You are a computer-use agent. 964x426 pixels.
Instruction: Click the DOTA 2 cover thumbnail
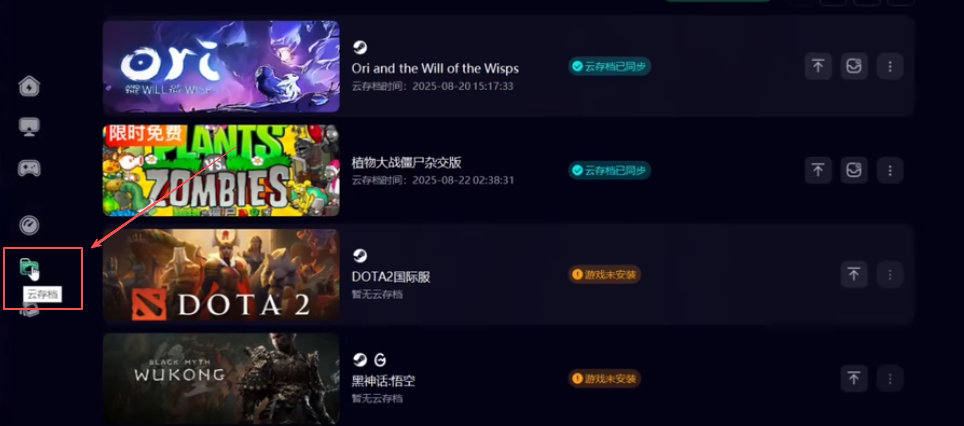[x=221, y=275]
